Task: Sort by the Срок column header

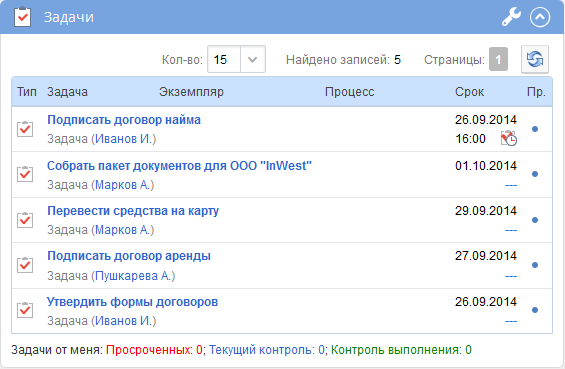Action: pyautogui.click(x=469, y=92)
